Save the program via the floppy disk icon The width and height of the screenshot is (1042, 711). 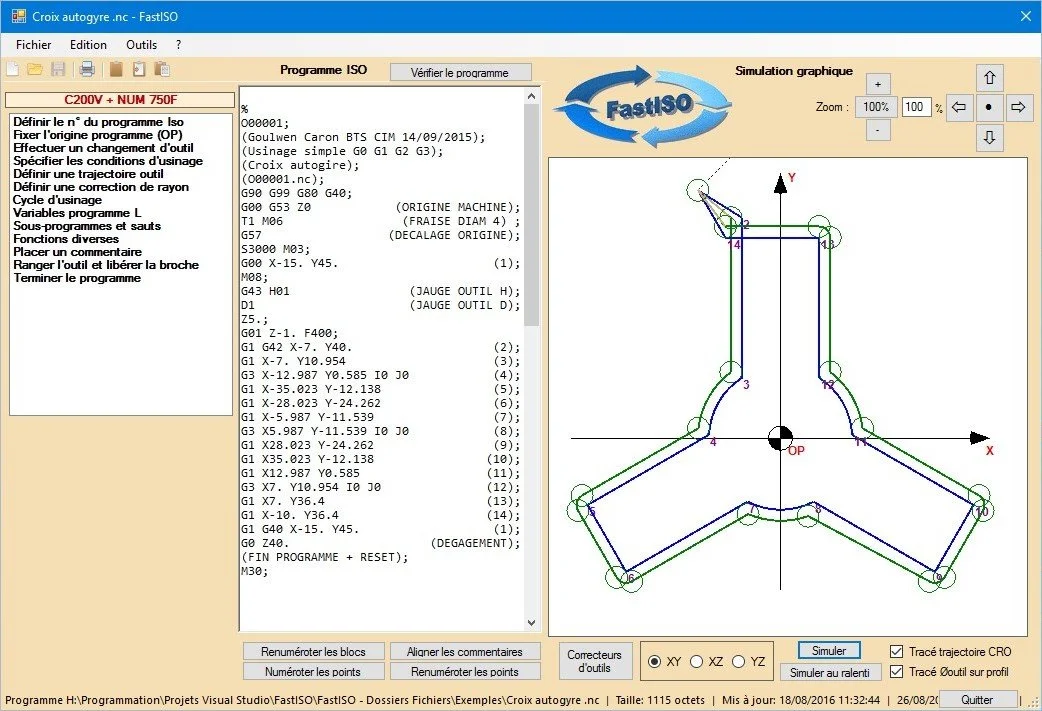(x=58, y=68)
